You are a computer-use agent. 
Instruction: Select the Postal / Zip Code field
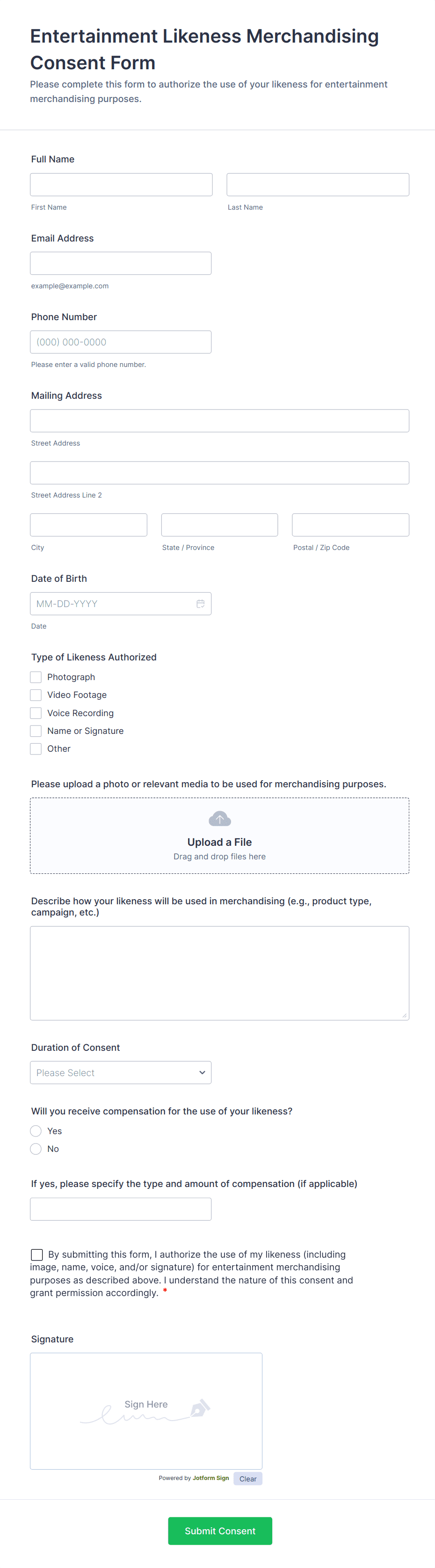pyautogui.click(x=350, y=525)
